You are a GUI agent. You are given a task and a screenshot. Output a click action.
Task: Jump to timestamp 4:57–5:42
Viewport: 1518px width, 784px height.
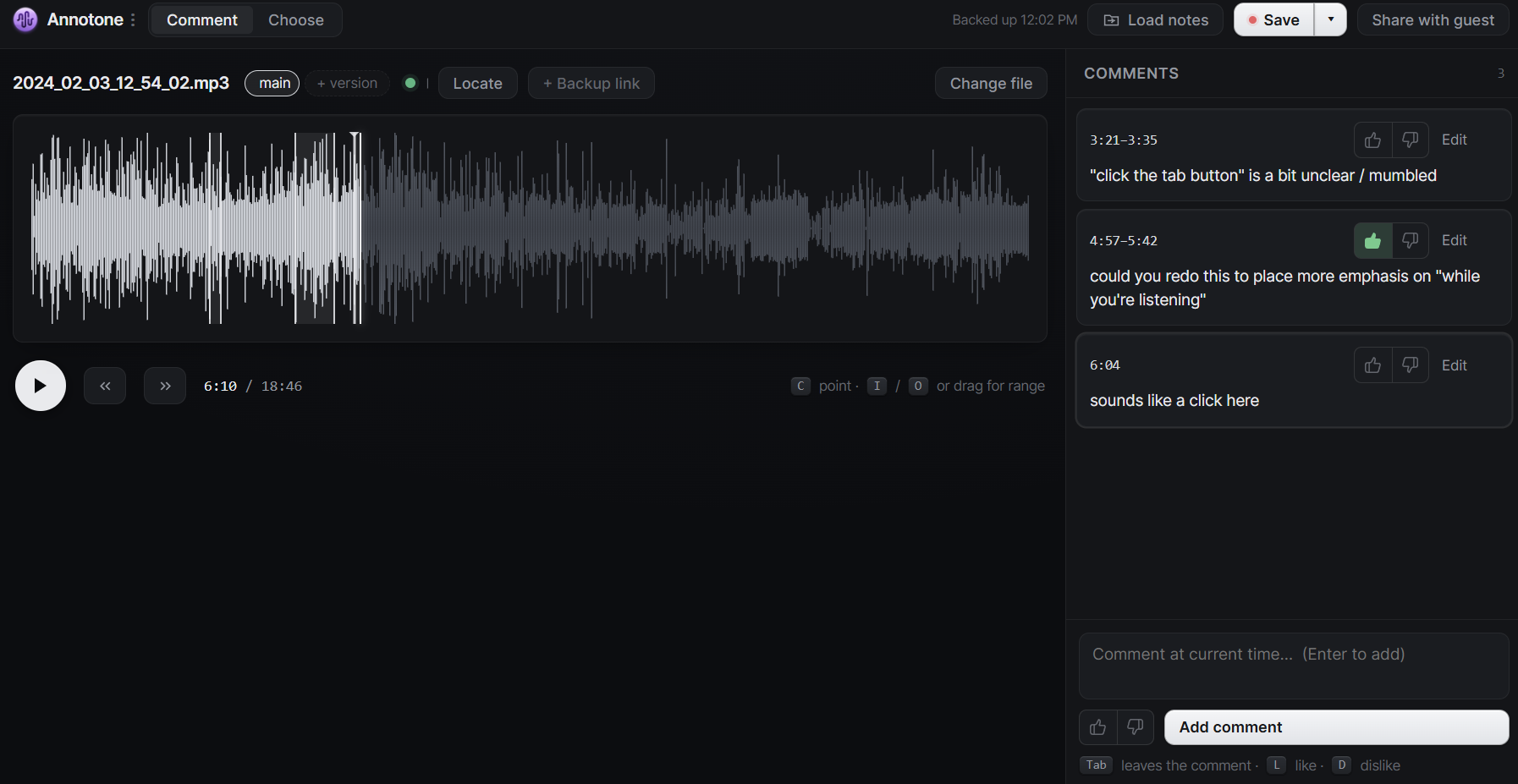pyautogui.click(x=1123, y=241)
